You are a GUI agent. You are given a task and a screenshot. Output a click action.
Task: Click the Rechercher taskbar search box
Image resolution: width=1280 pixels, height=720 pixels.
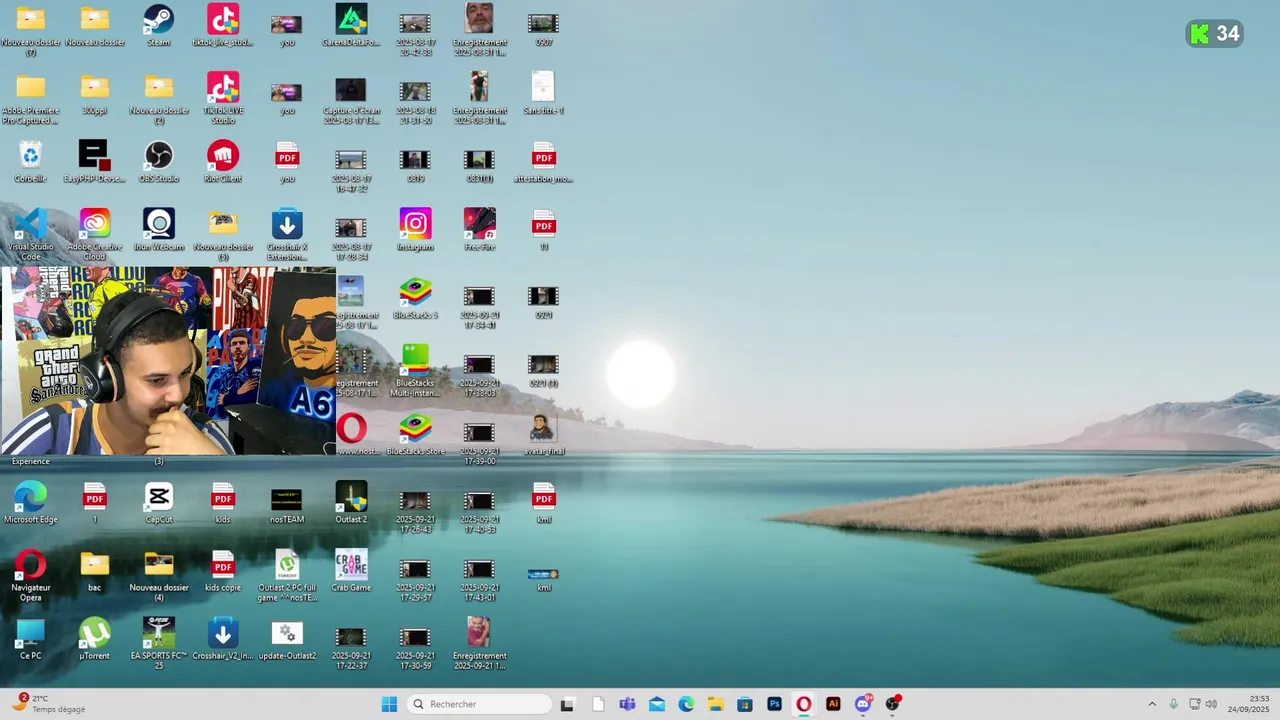479,704
